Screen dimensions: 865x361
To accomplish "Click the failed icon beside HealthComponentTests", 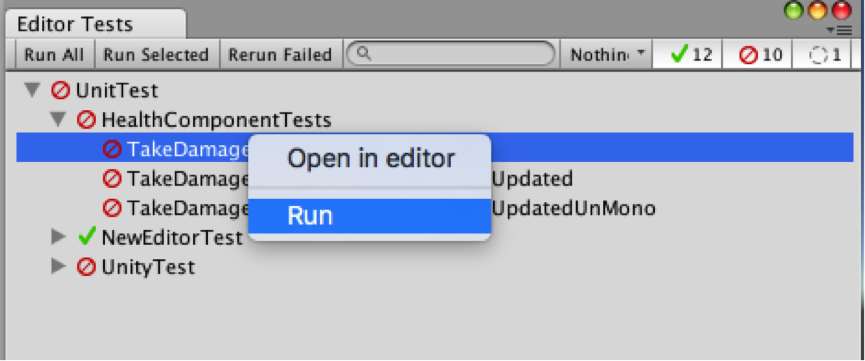I will tap(86, 119).
